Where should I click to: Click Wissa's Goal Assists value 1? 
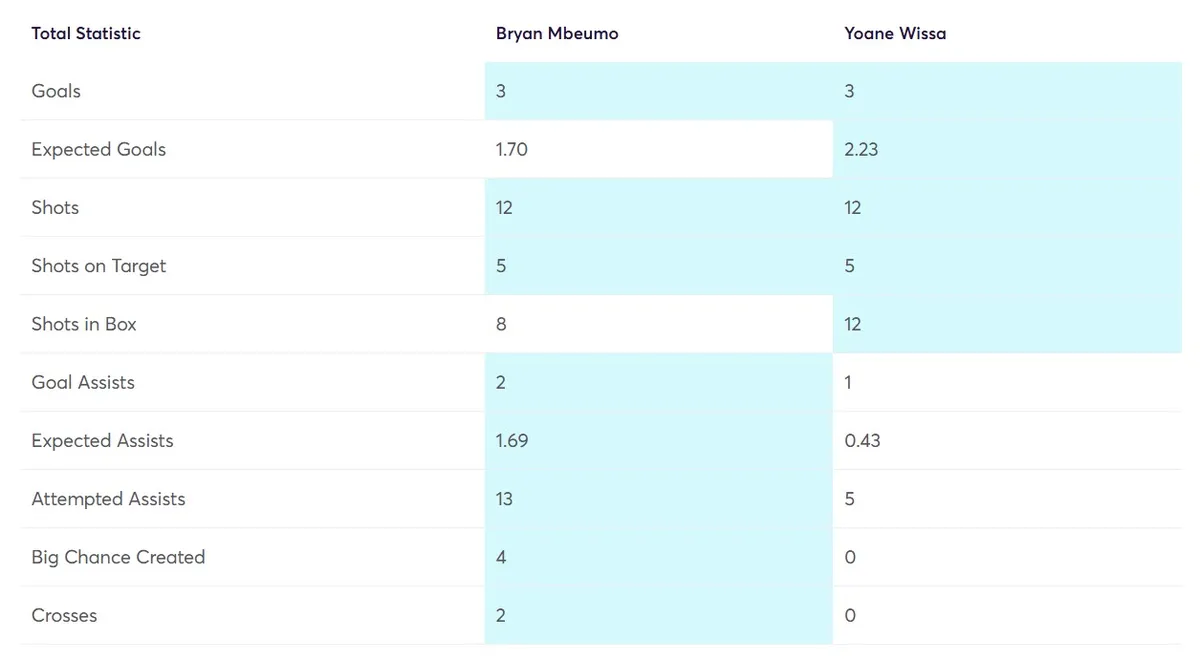pyautogui.click(x=848, y=382)
